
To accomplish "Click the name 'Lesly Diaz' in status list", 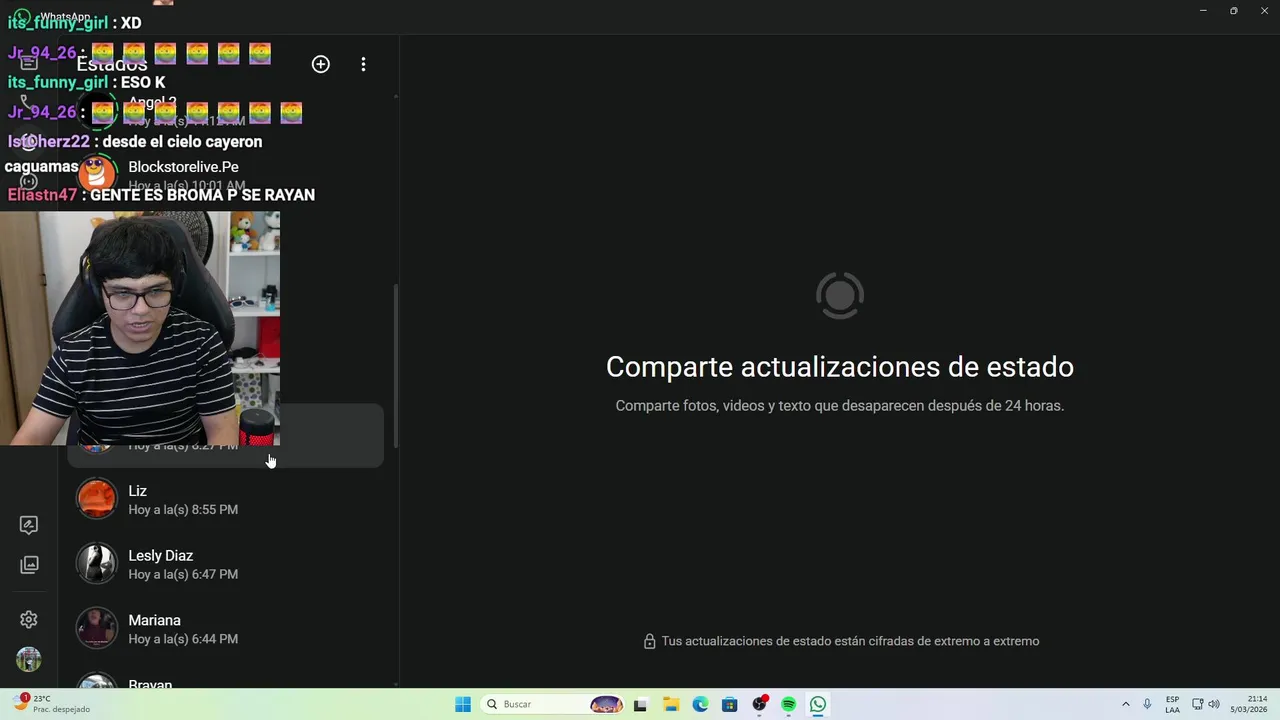I will (x=160, y=556).
